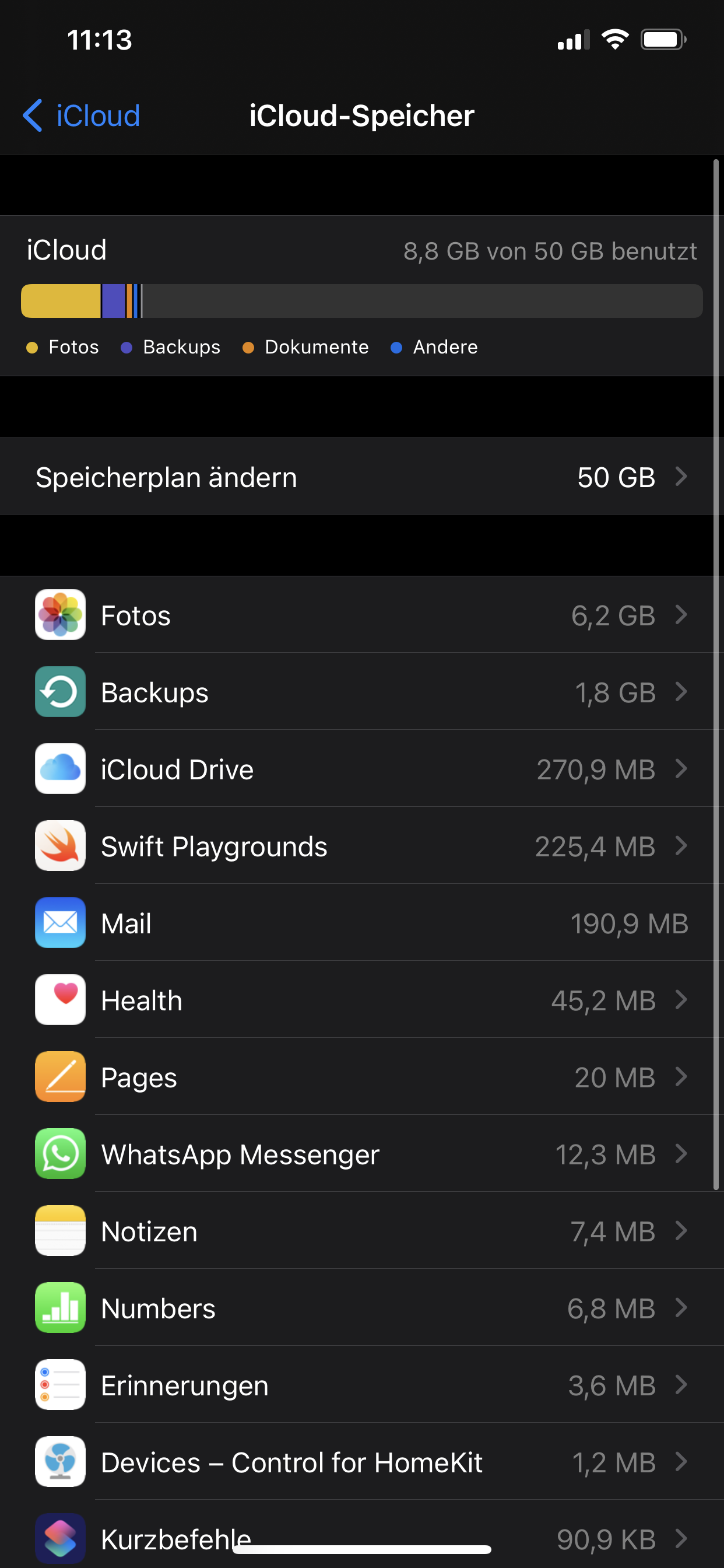The height and width of the screenshot is (1568, 724).
Task: Tap the Health heart icon
Action: click(x=59, y=1000)
